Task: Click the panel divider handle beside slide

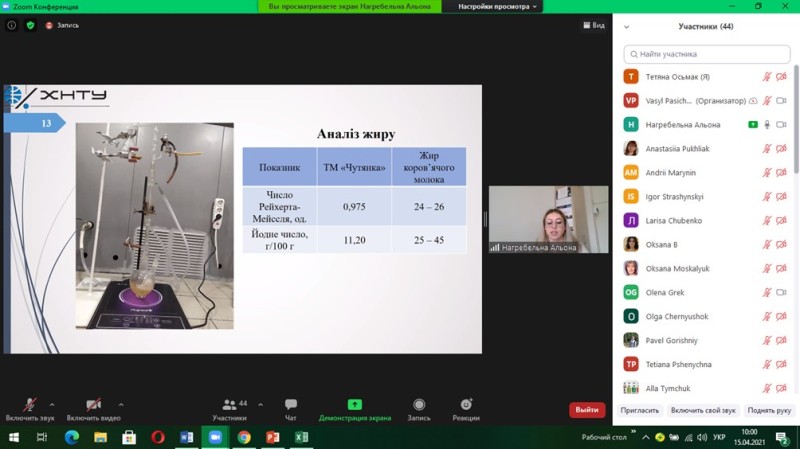Action: click(x=485, y=219)
